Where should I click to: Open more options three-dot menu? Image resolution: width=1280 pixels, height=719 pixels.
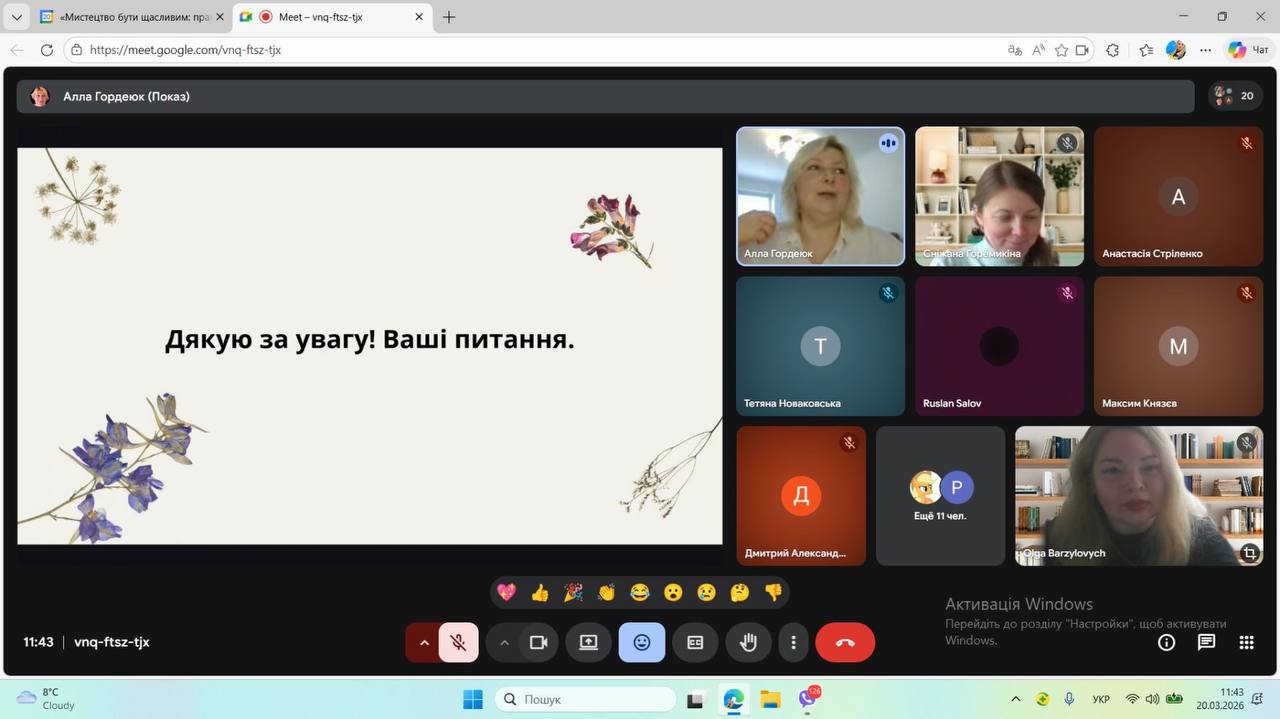(794, 643)
